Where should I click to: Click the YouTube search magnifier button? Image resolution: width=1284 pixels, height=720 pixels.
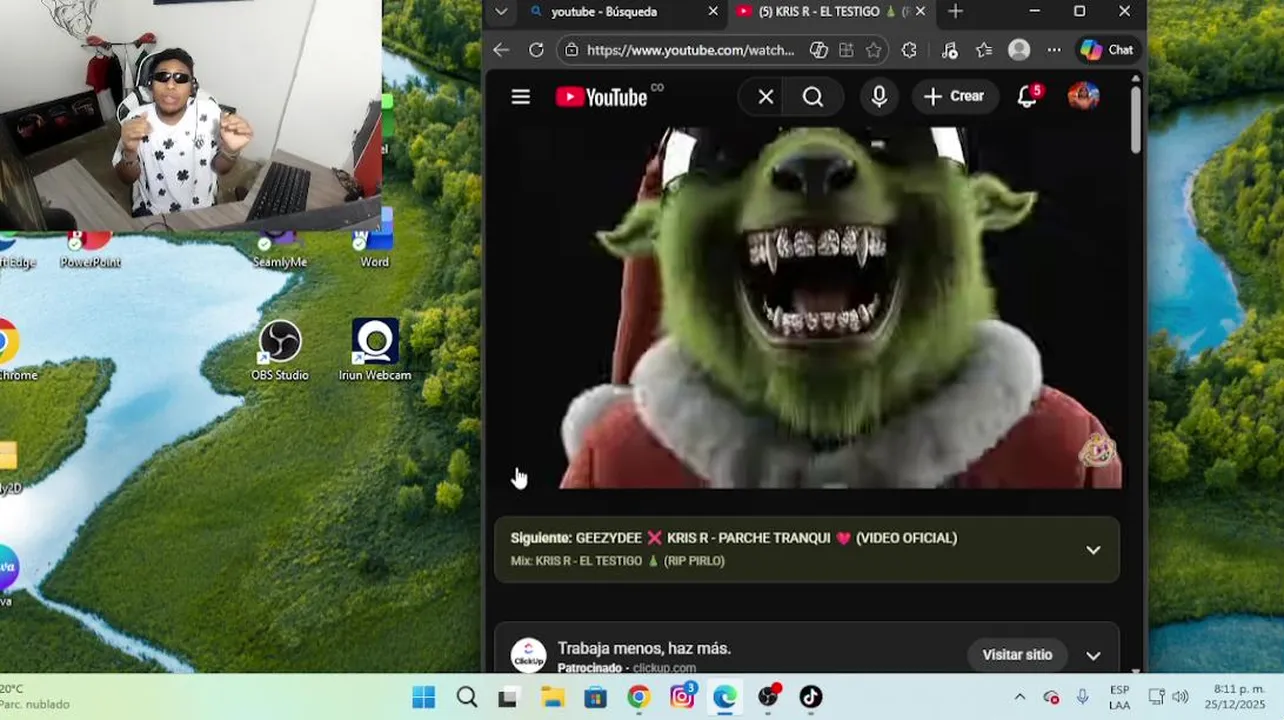point(813,97)
